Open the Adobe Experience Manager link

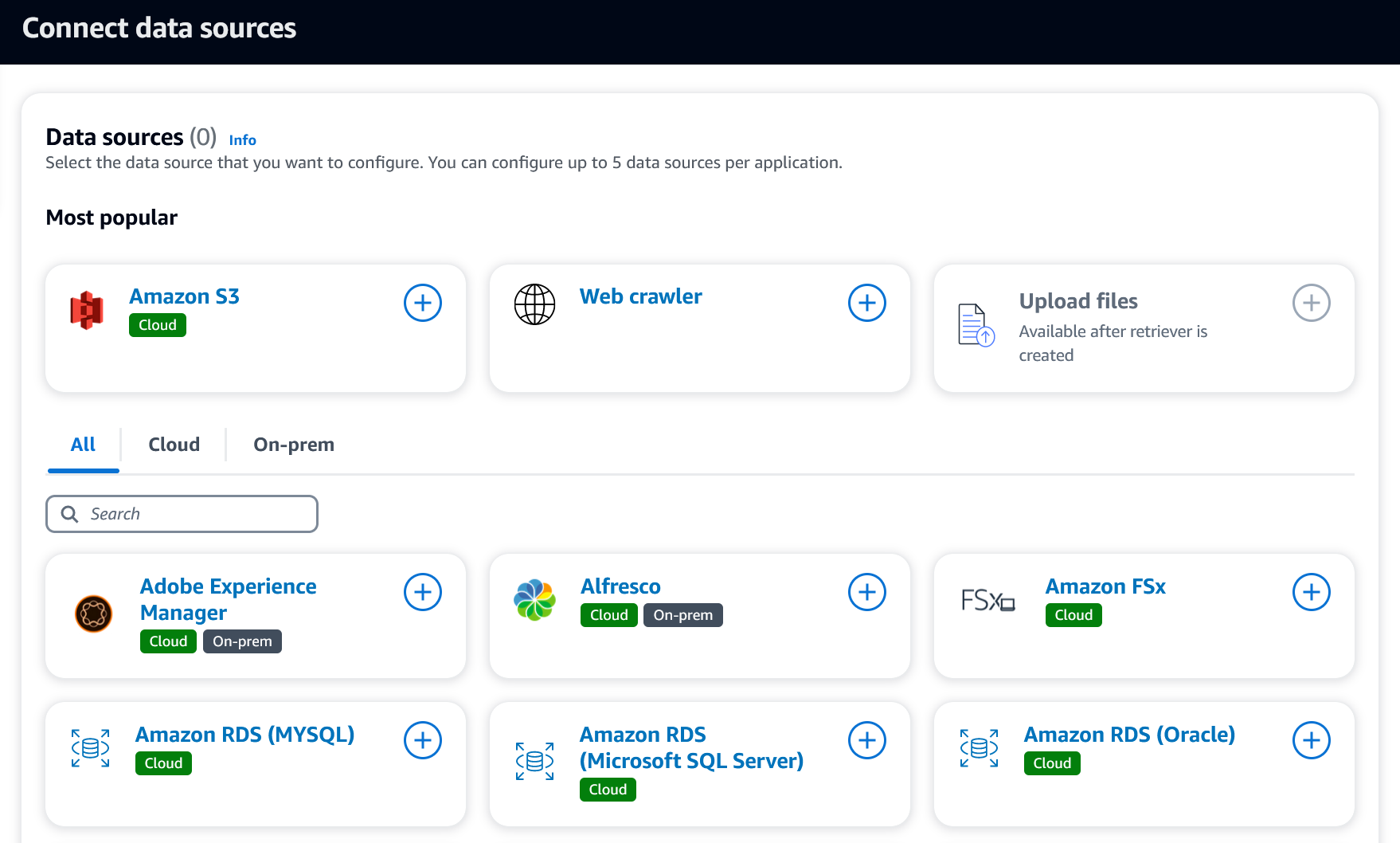coord(228,599)
